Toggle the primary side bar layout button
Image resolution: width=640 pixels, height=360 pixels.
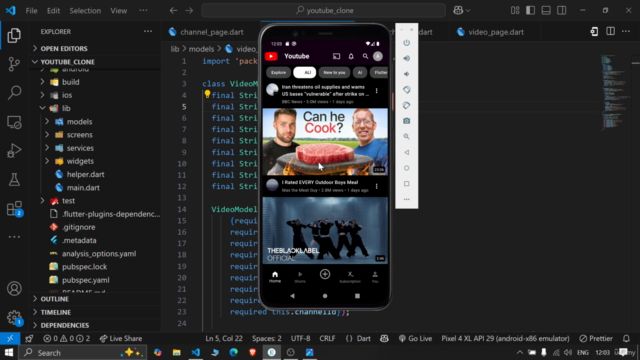530,11
